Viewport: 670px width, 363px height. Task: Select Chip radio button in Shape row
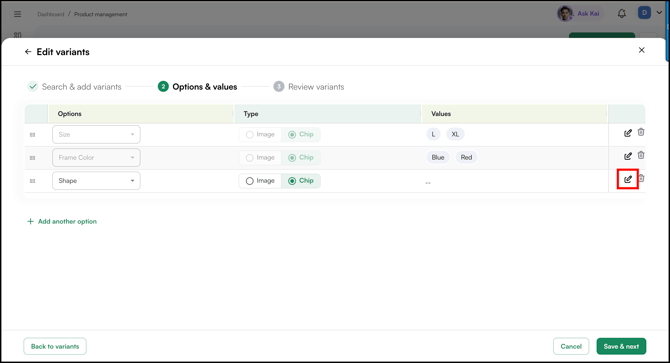pyautogui.click(x=292, y=181)
